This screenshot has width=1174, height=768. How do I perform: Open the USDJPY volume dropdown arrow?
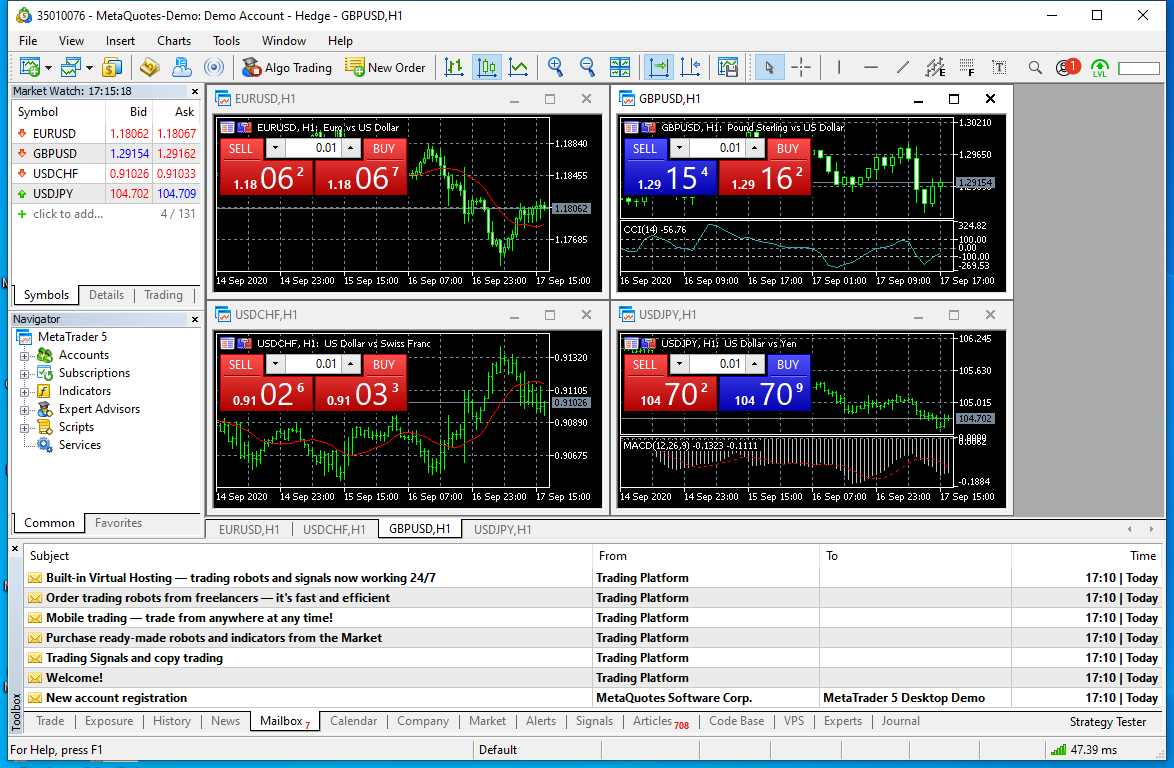679,364
